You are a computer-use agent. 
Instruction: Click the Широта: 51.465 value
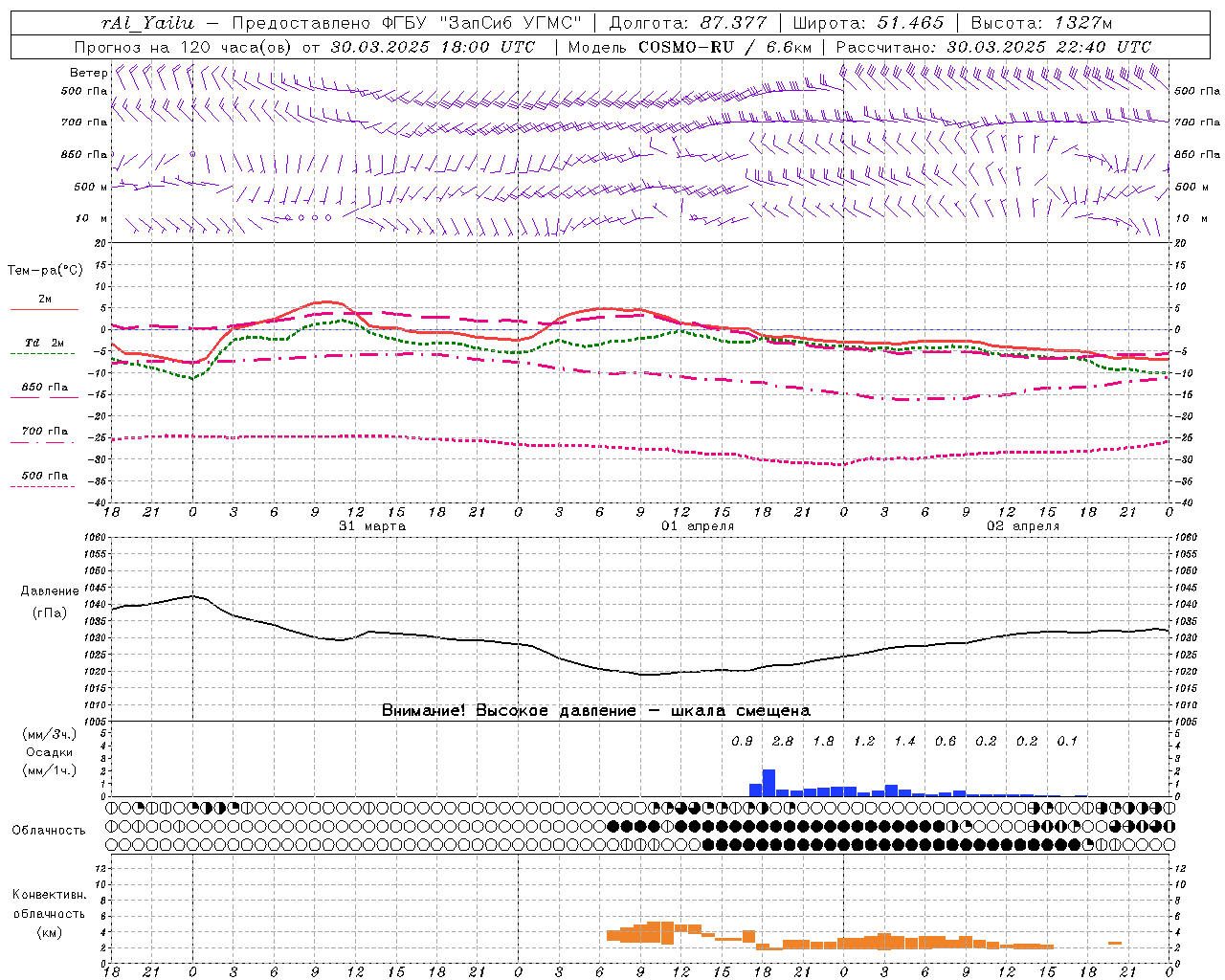(x=867, y=23)
